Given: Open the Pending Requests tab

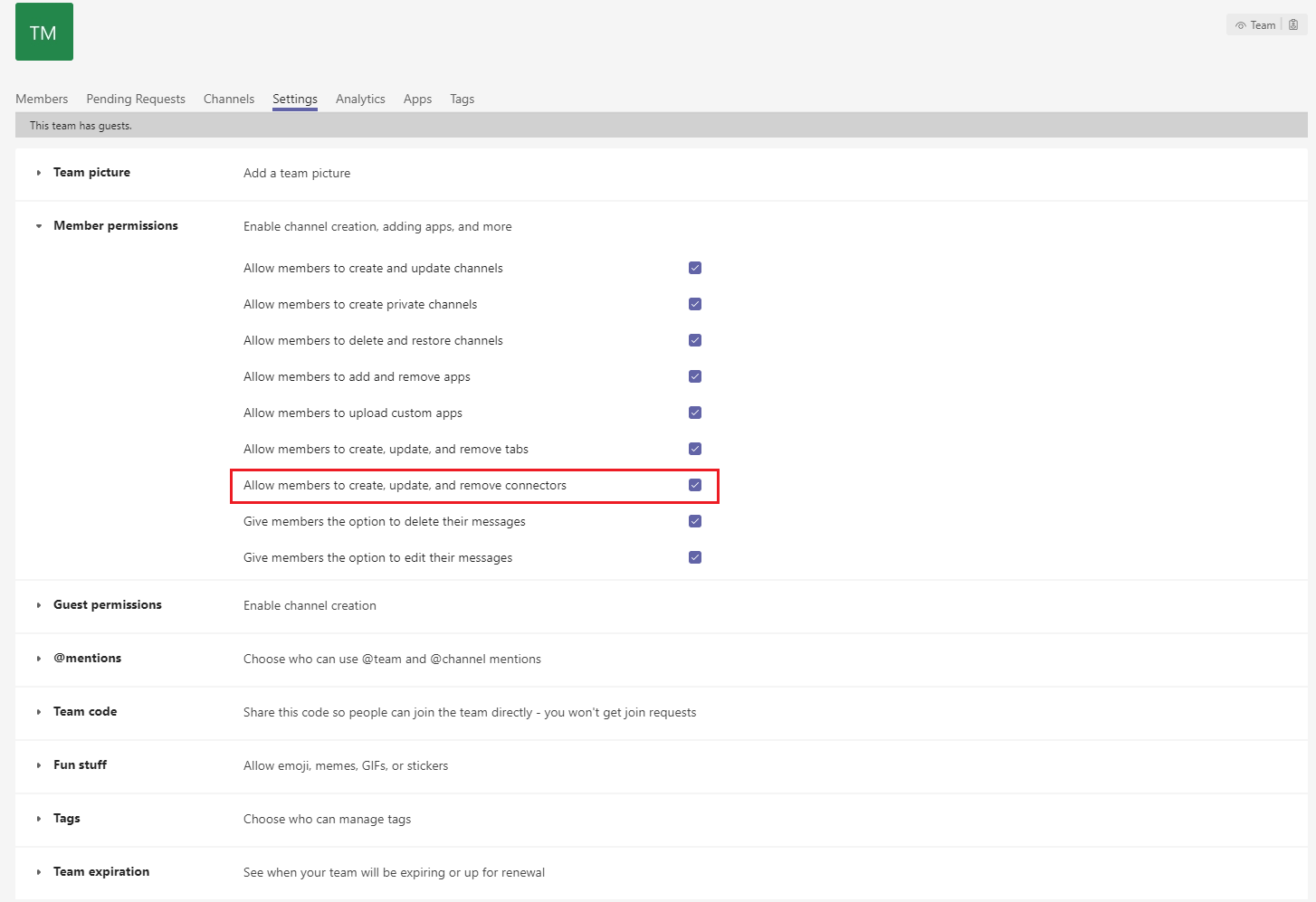Looking at the screenshot, I should [x=136, y=99].
